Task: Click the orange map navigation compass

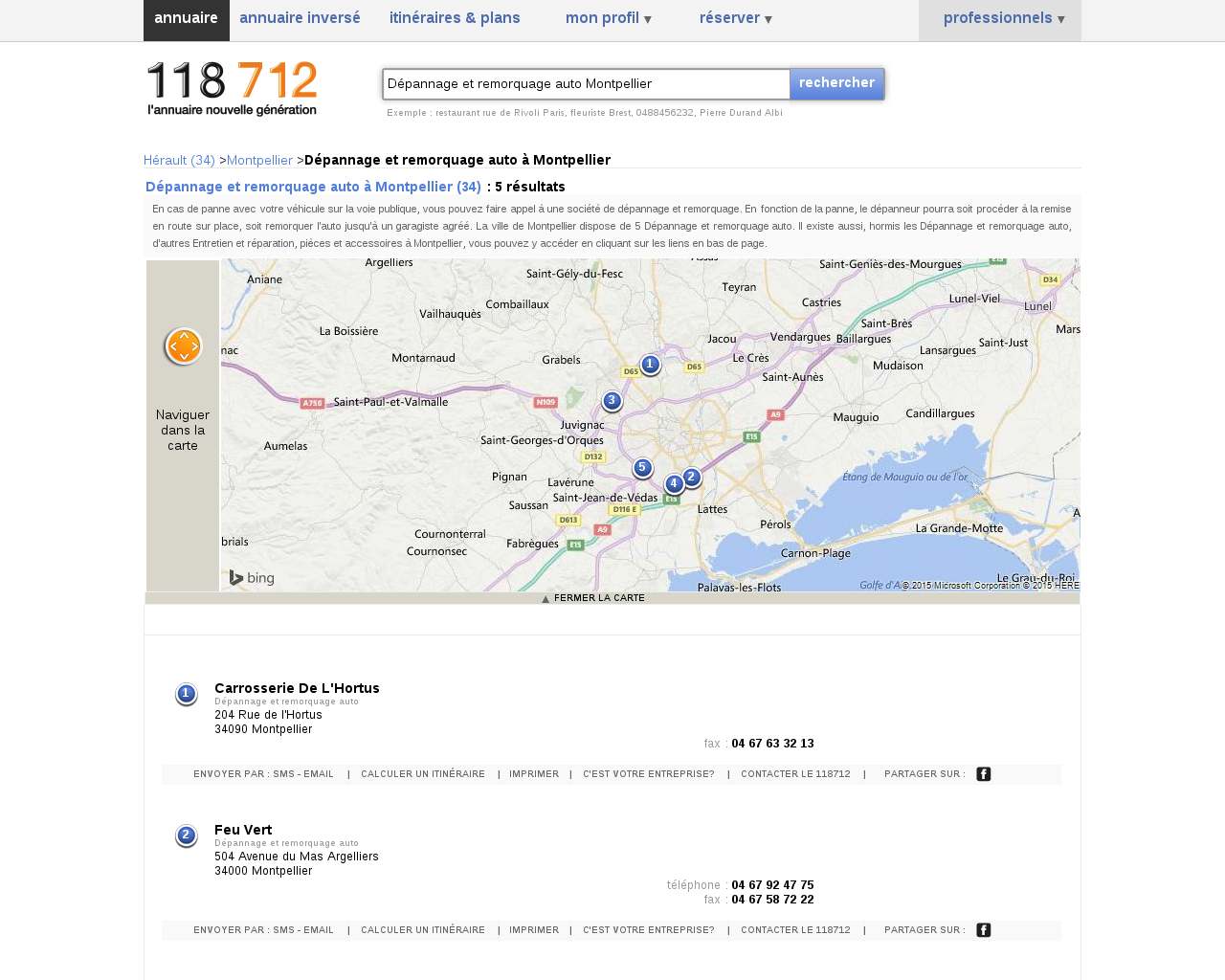Action: point(183,346)
